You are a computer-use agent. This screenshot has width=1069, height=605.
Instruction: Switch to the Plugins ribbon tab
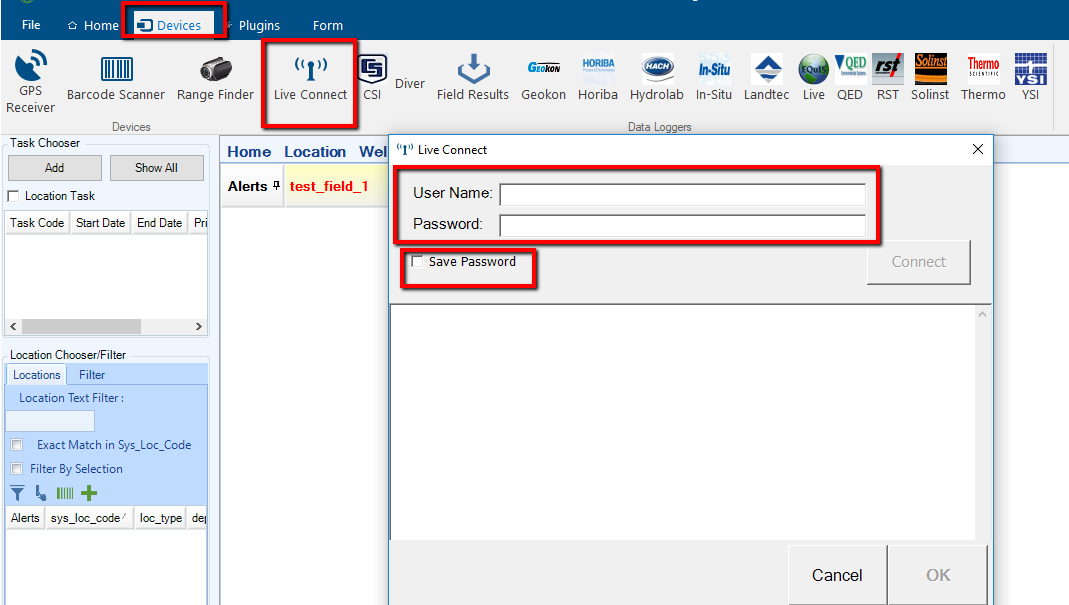pyautogui.click(x=258, y=25)
